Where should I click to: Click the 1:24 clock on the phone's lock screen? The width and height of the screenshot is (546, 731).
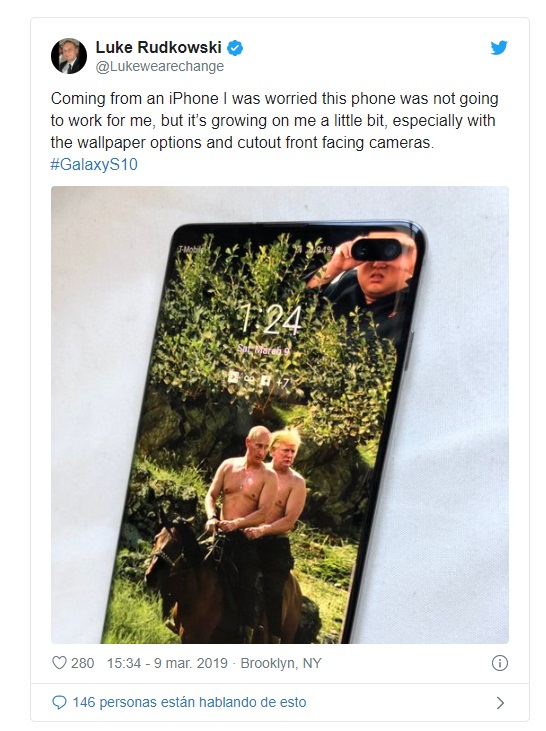271,319
